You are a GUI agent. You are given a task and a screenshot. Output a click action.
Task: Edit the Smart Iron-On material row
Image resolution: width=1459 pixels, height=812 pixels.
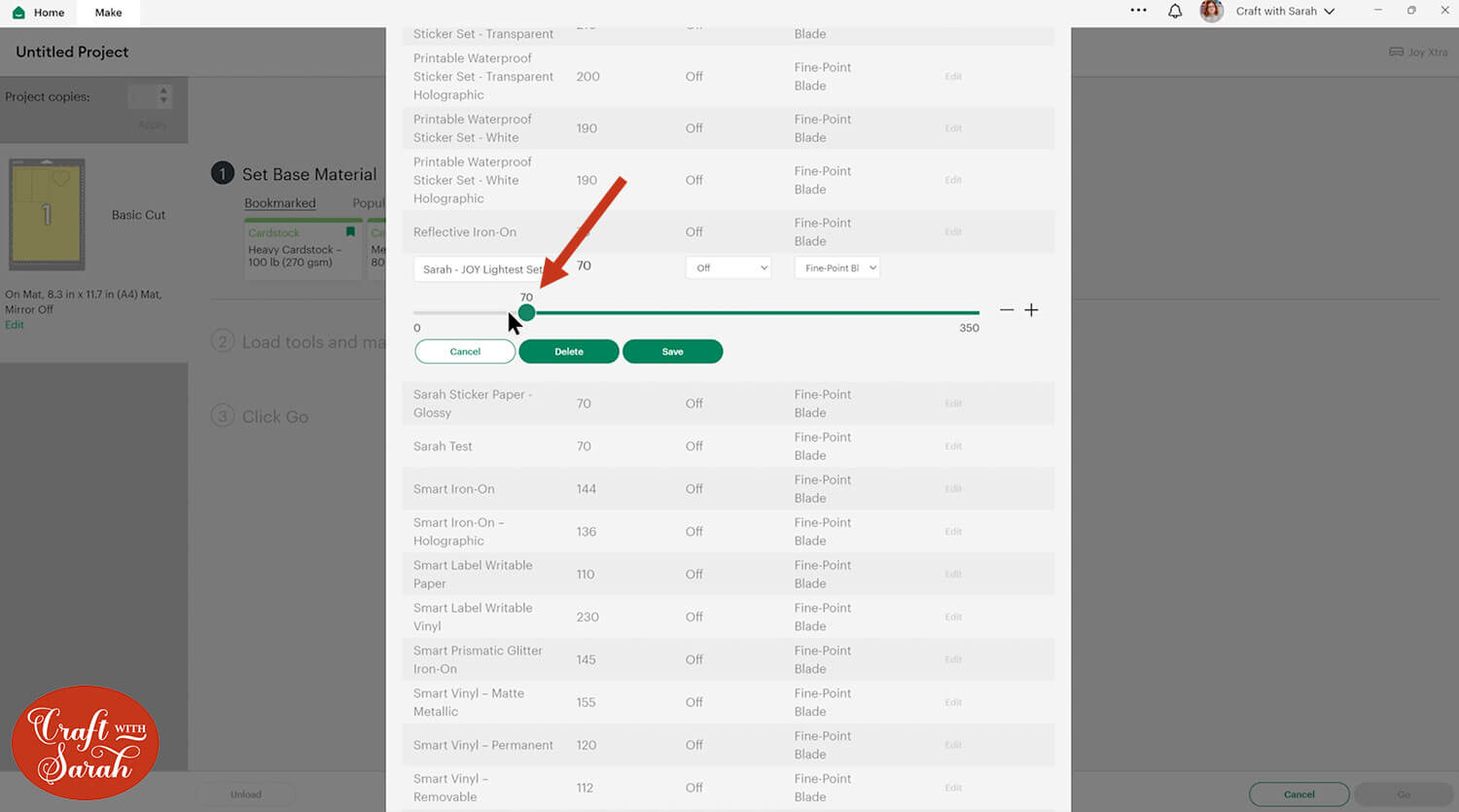pos(953,489)
